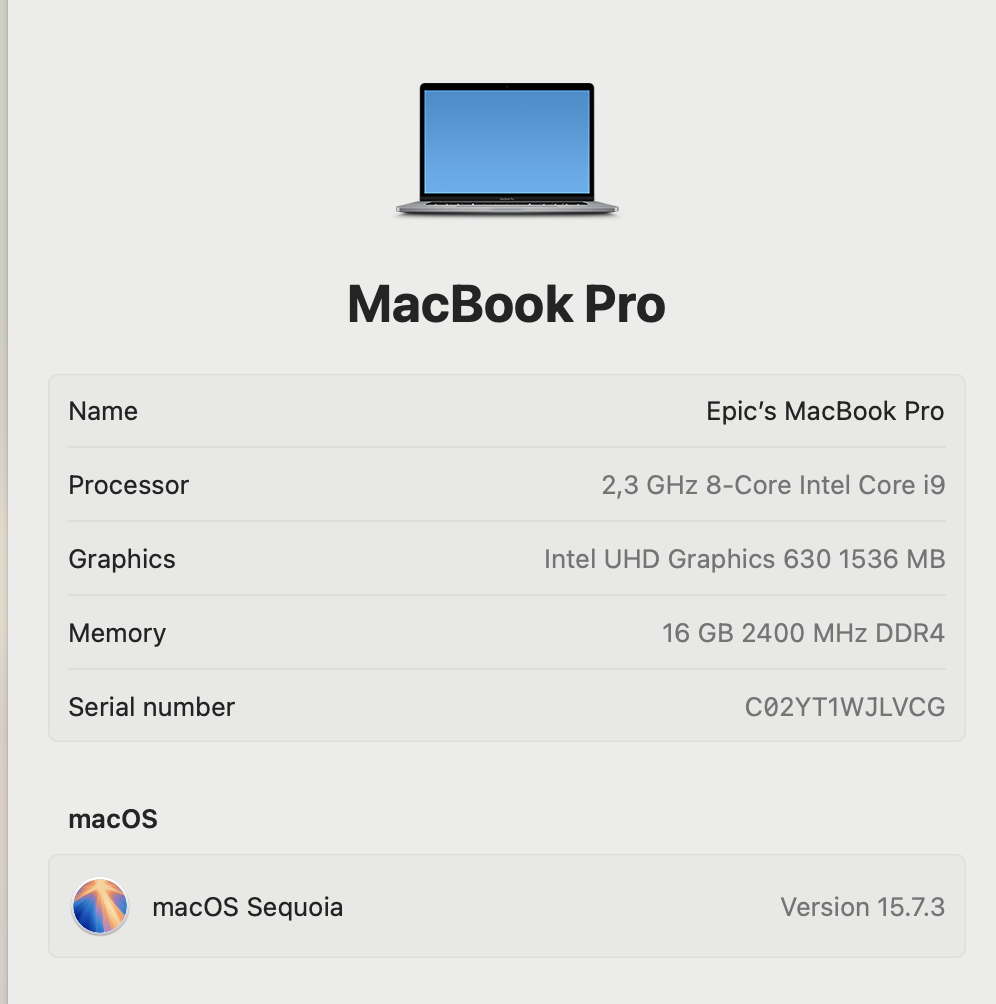Click the Epic's MacBook Pro name field
This screenshot has height=1004, width=996.
(x=825, y=411)
